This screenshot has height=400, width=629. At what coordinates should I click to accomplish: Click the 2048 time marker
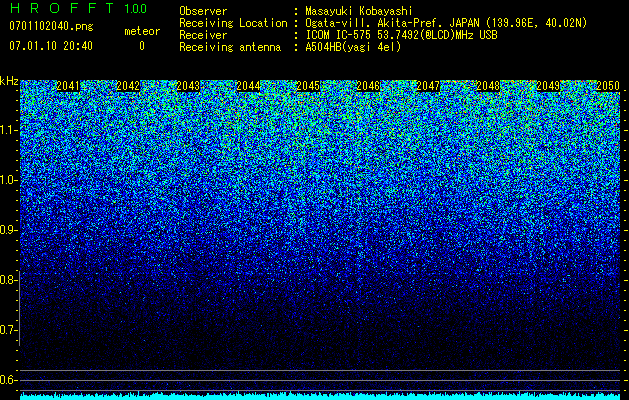tap(488, 86)
